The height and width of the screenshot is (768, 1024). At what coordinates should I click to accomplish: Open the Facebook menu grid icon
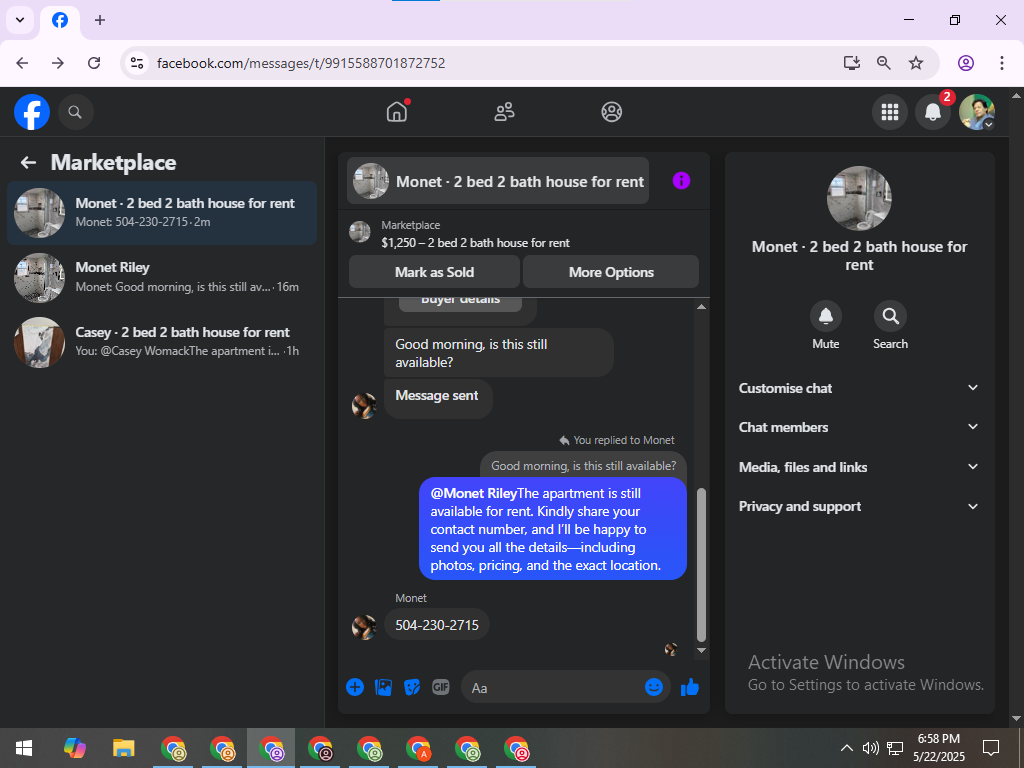889,112
